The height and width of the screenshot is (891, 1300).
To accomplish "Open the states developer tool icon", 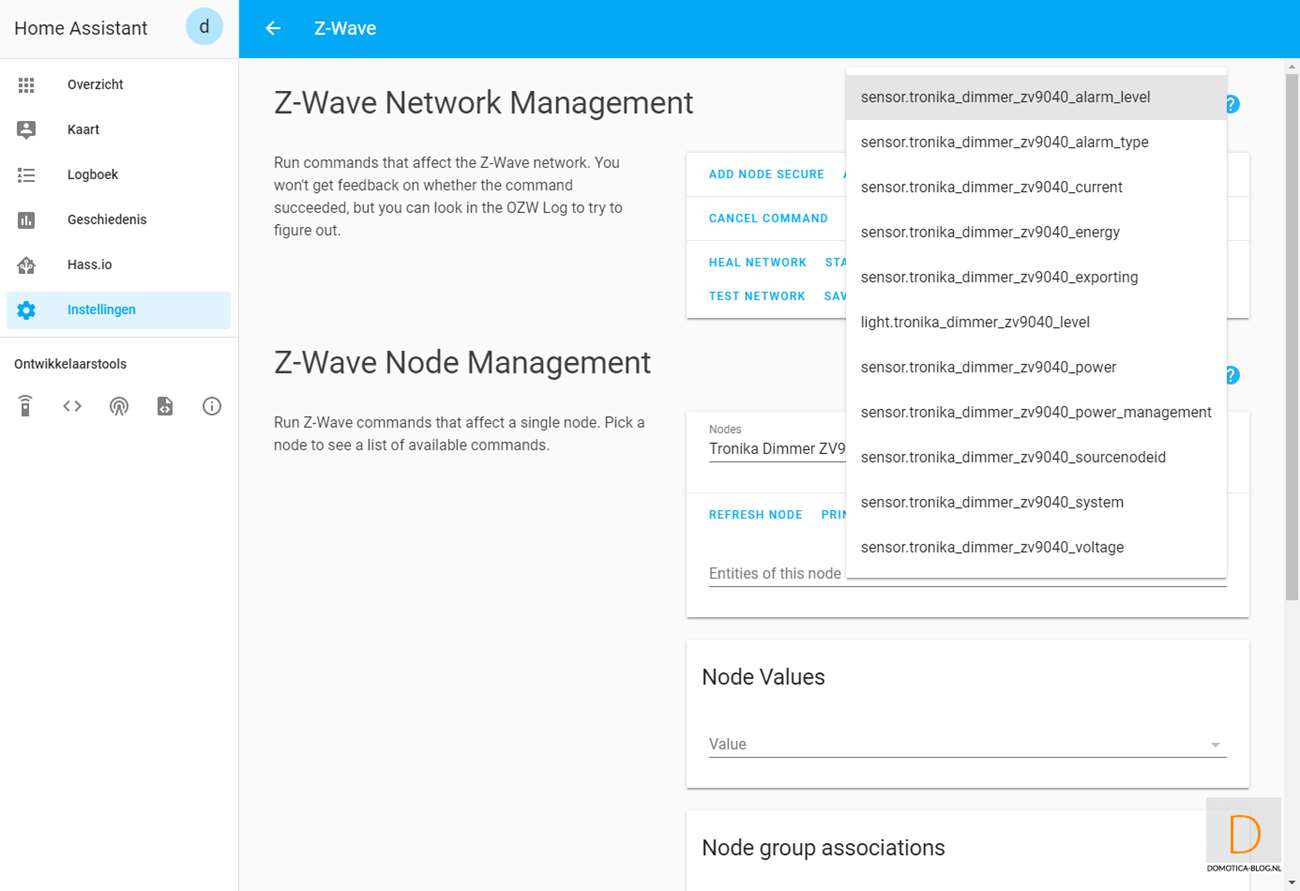I will click(x=72, y=406).
